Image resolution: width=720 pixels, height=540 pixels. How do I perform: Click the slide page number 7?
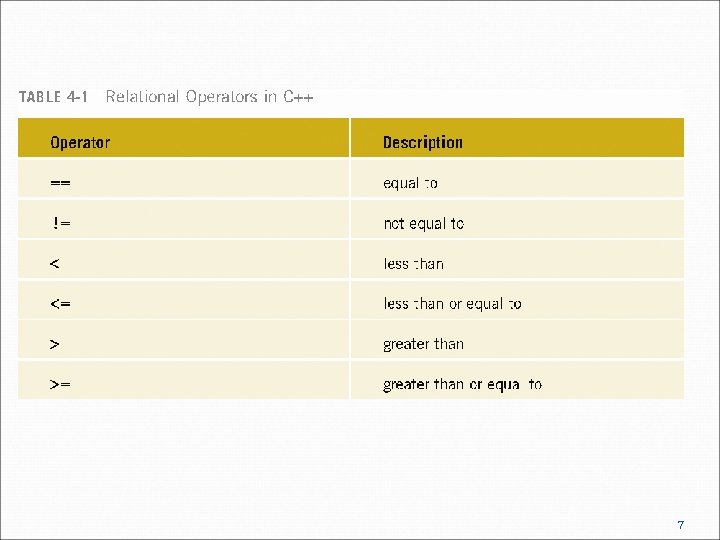pos(680,525)
